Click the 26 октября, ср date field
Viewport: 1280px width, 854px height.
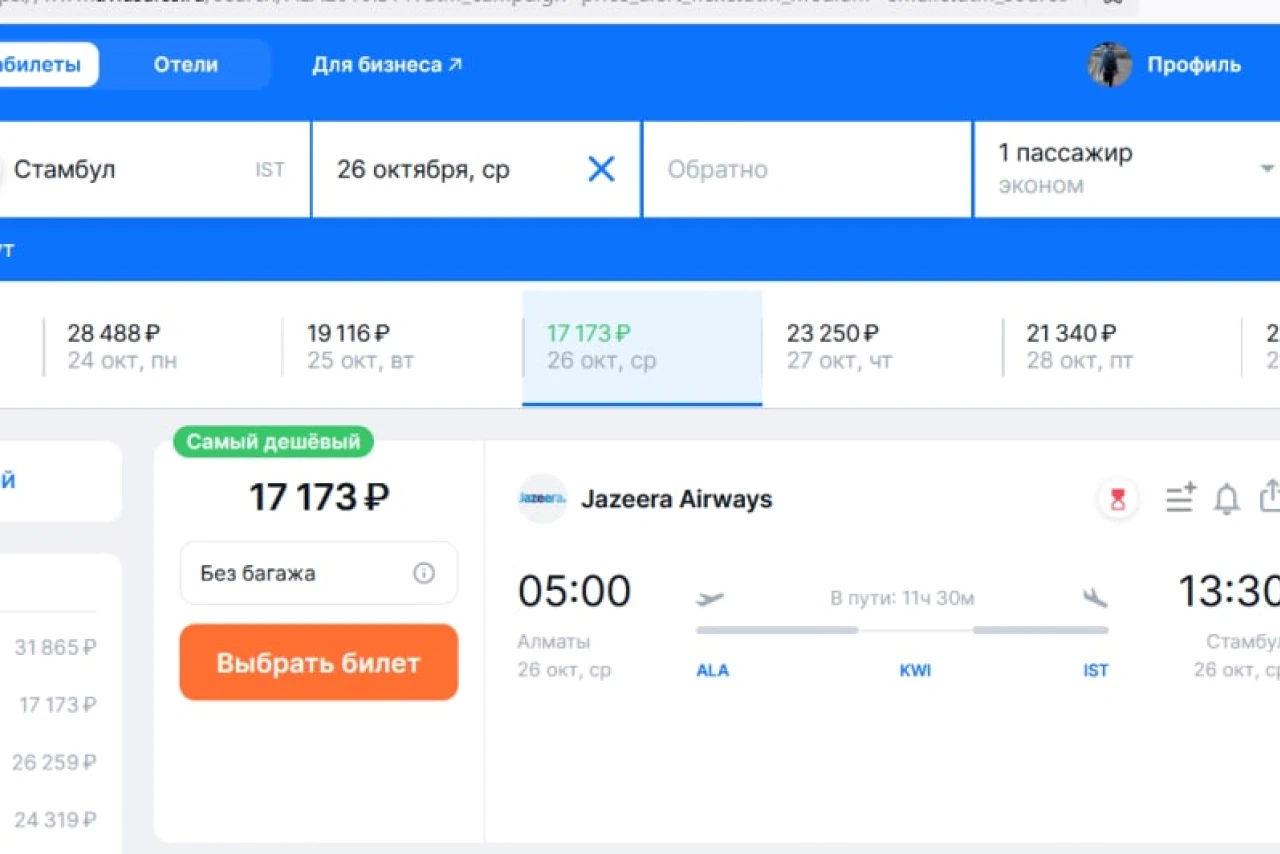click(x=476, y=169)
